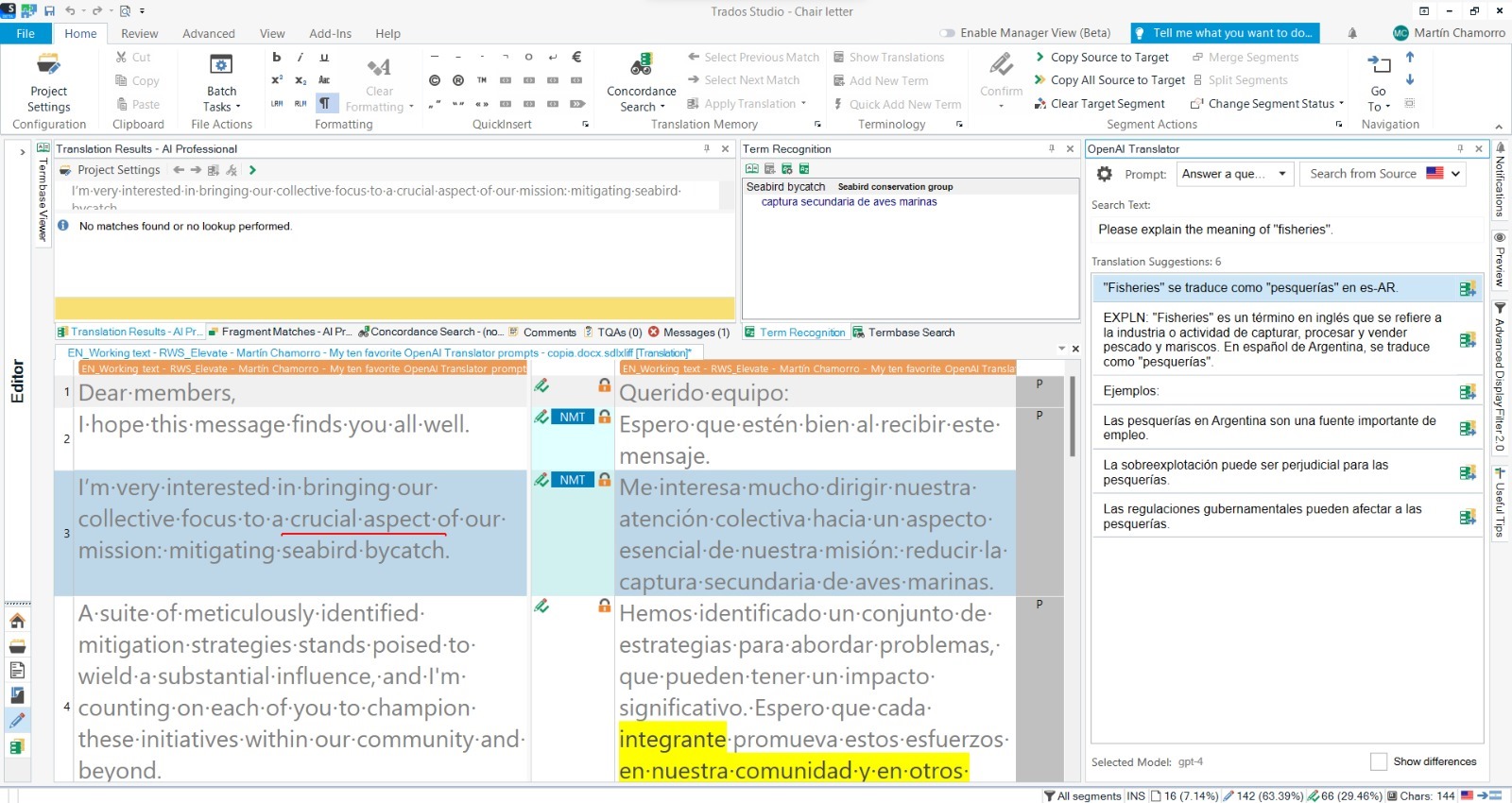Click the Clear Formatting icon
The height and width of the screenshot is (803, 1512).
click(379, 68)
